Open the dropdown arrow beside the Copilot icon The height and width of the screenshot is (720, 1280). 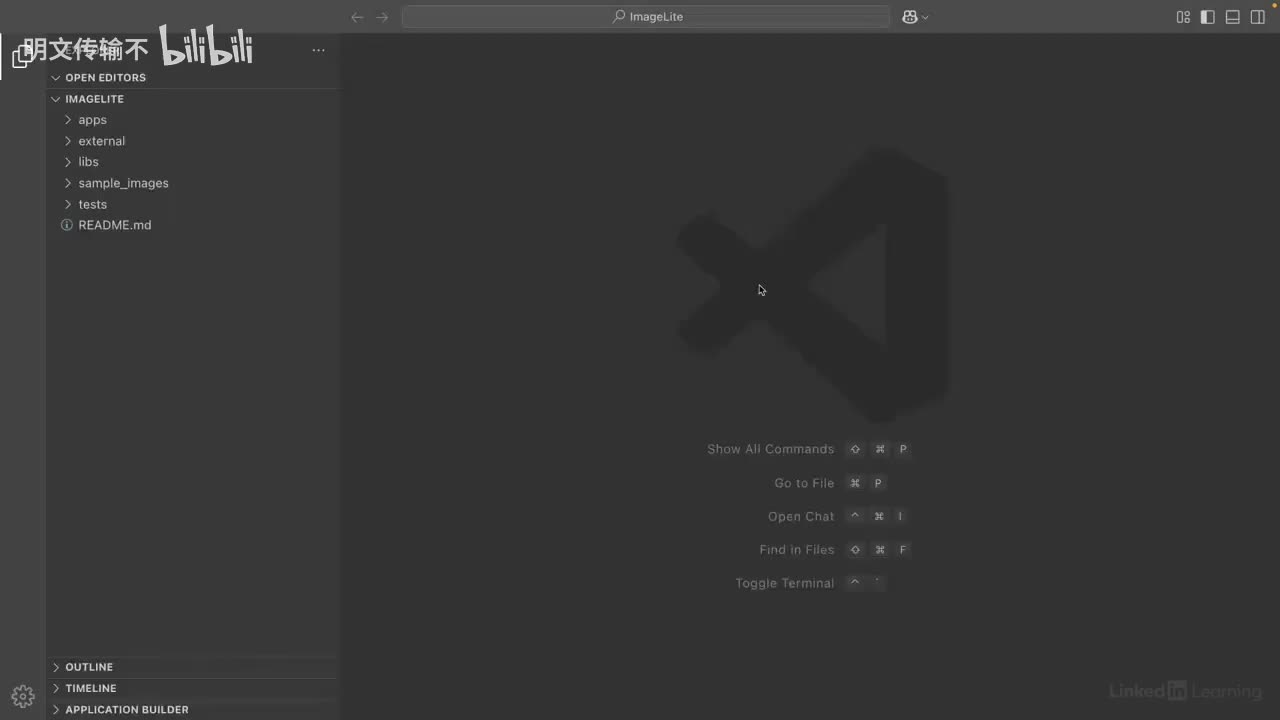click(x=925, y=17)
